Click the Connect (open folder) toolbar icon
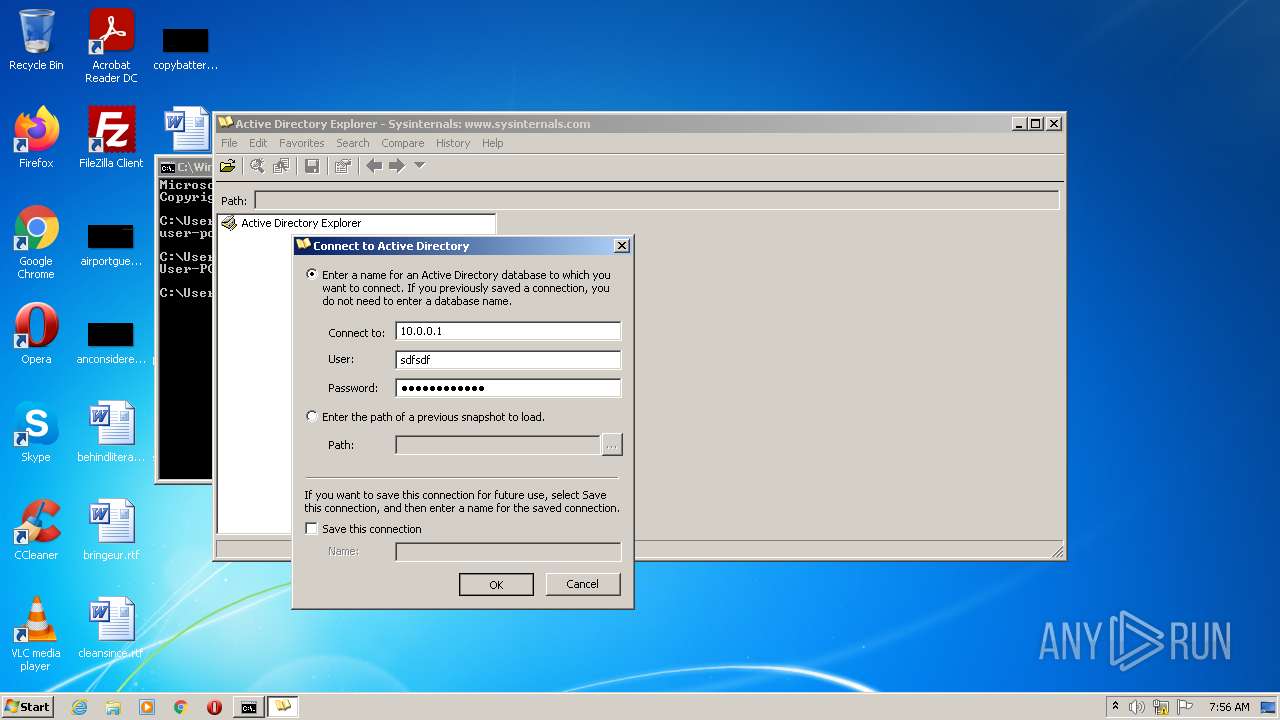The width and height of the screenshot is (1280, 720). pos(228,166)
